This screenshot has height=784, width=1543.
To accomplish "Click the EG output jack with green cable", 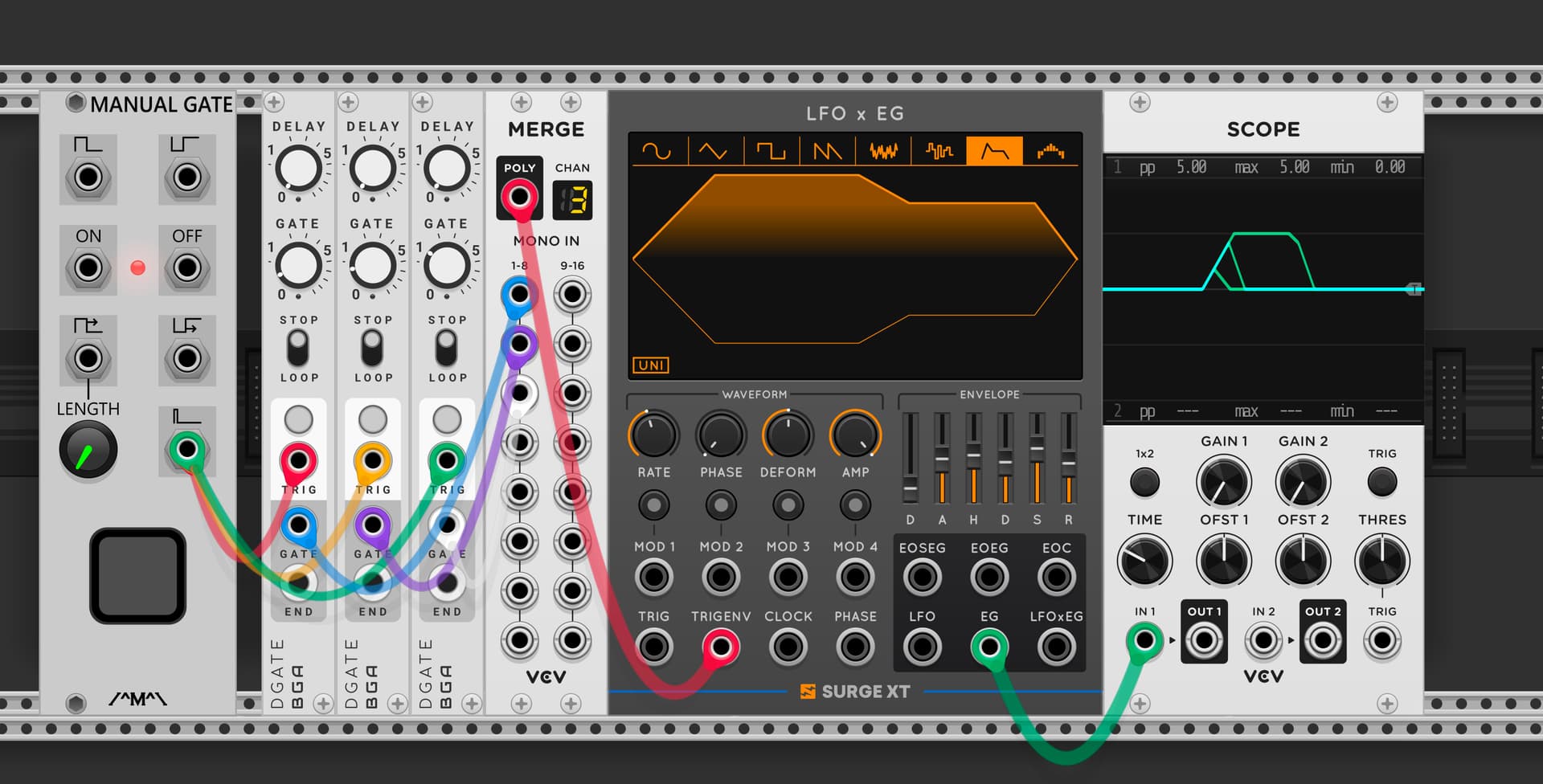I will [989, 647].
